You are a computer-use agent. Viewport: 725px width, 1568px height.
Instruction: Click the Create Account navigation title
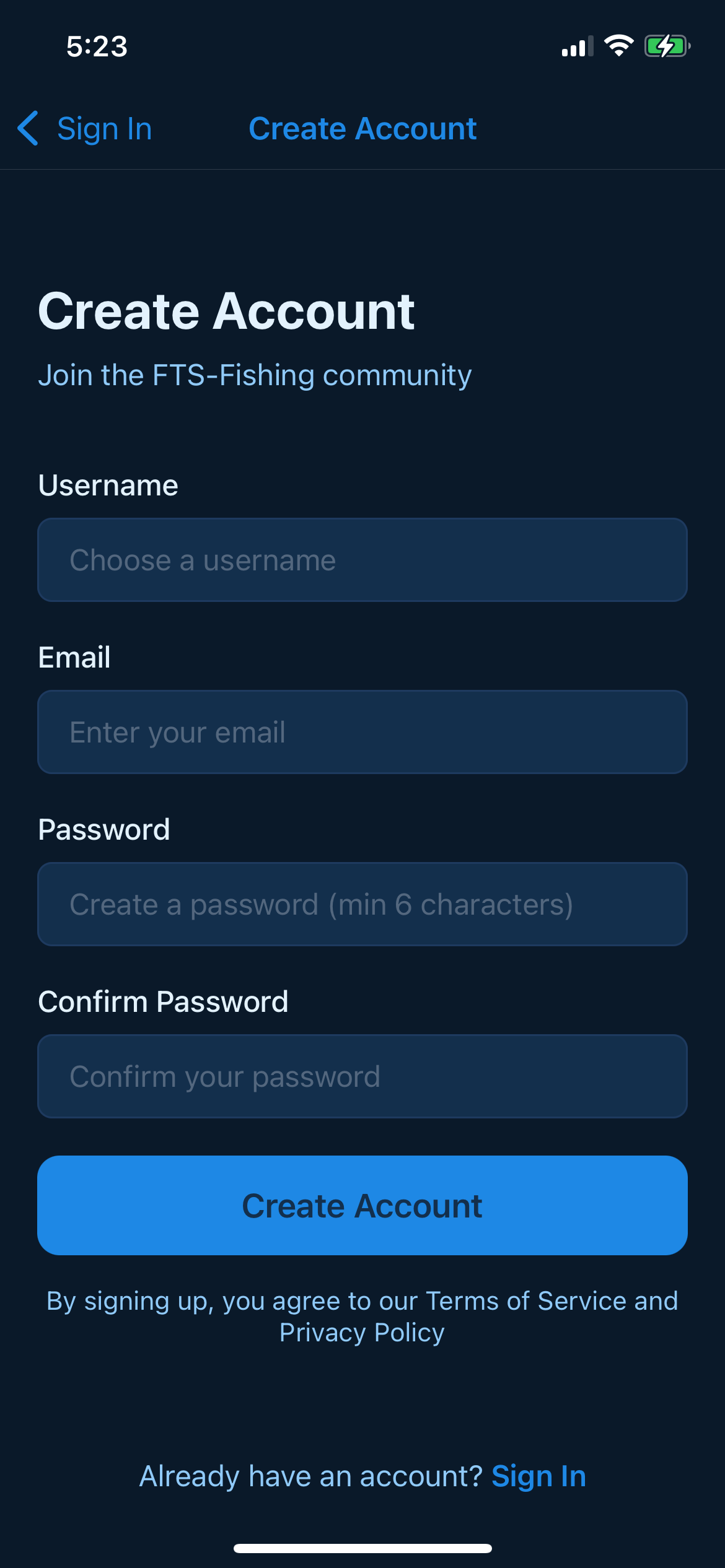point(362,129)
